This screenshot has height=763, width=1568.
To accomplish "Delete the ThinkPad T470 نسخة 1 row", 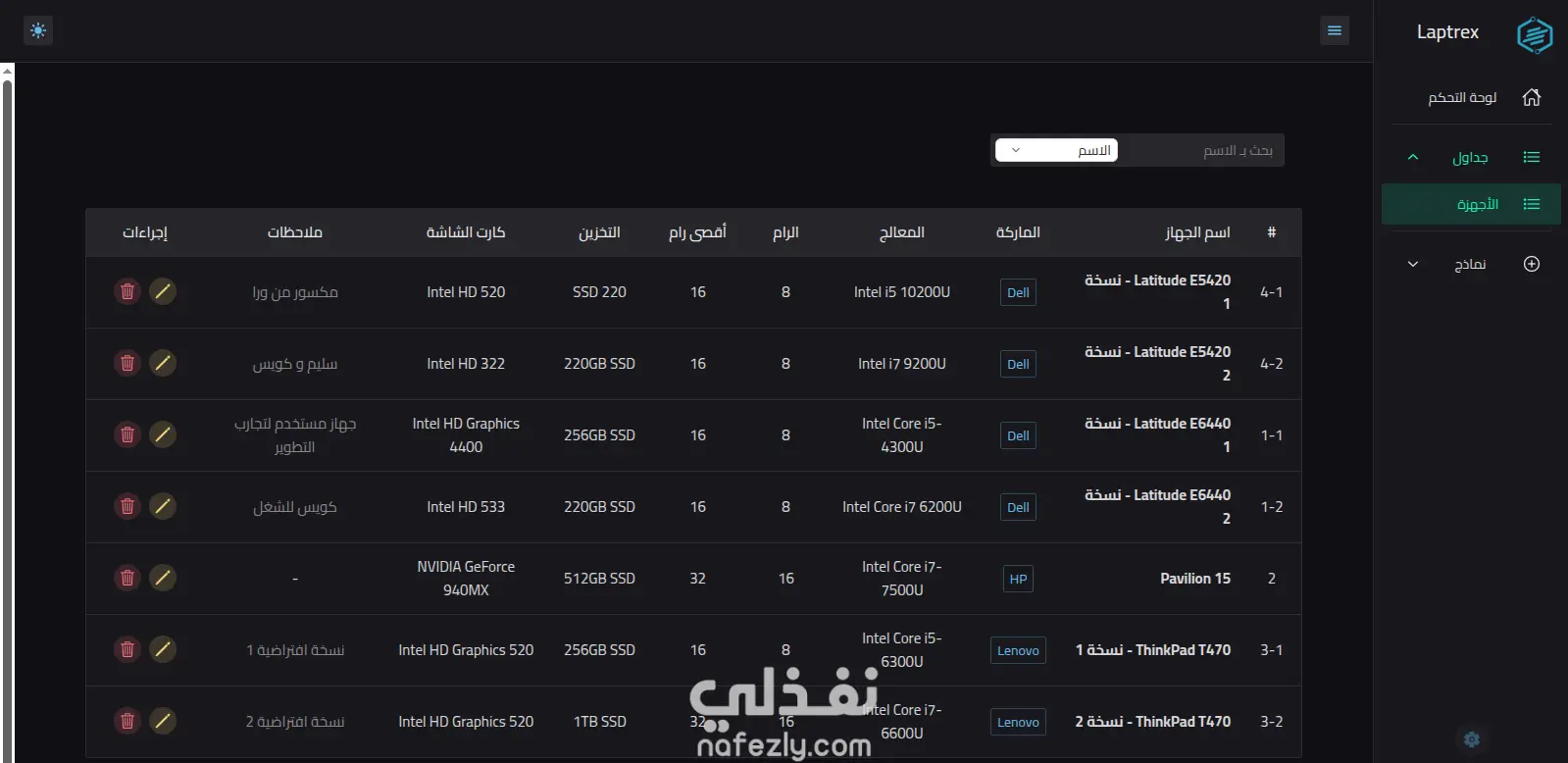I will click(127, 649).
